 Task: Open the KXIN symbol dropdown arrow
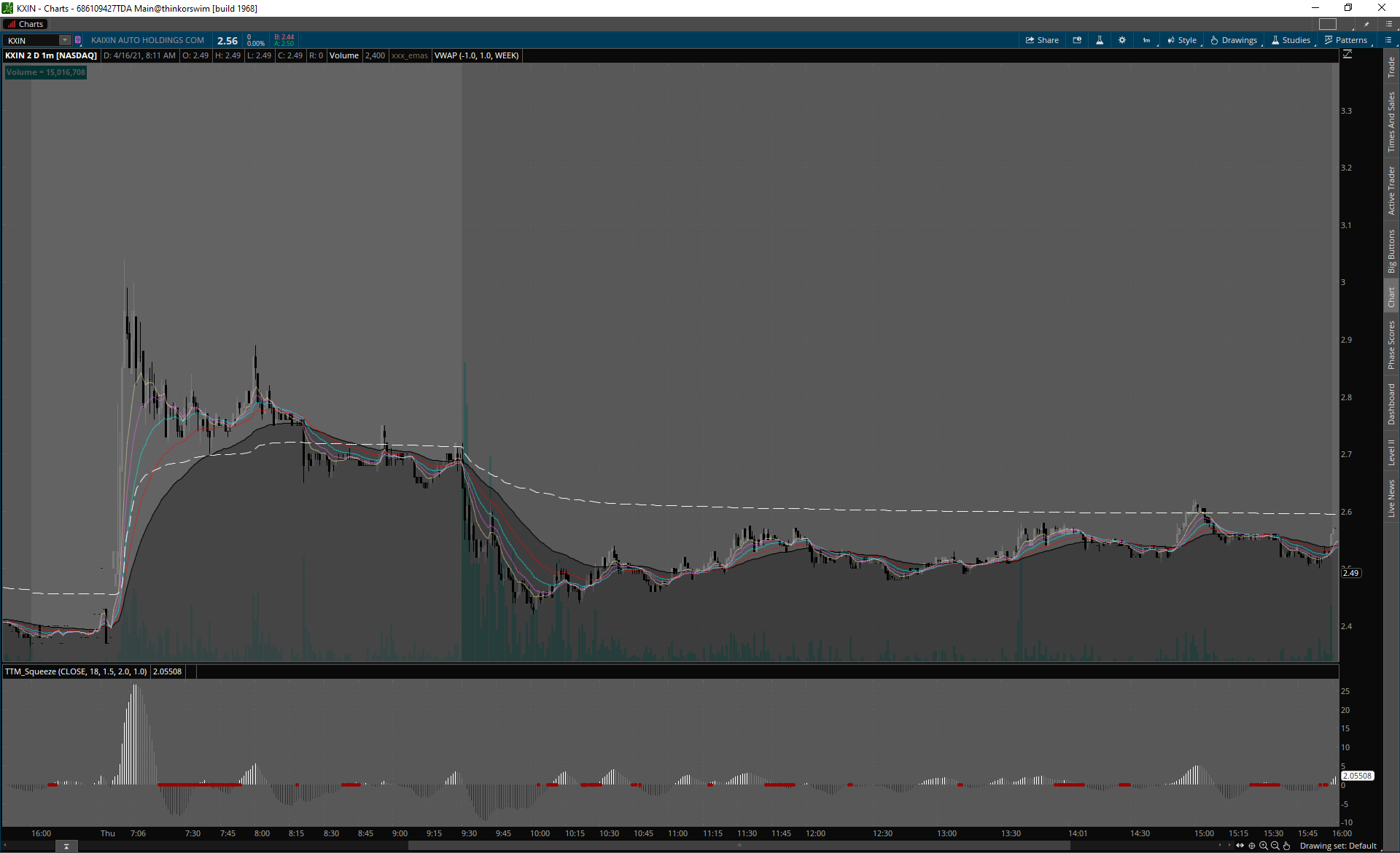(65, 40)
